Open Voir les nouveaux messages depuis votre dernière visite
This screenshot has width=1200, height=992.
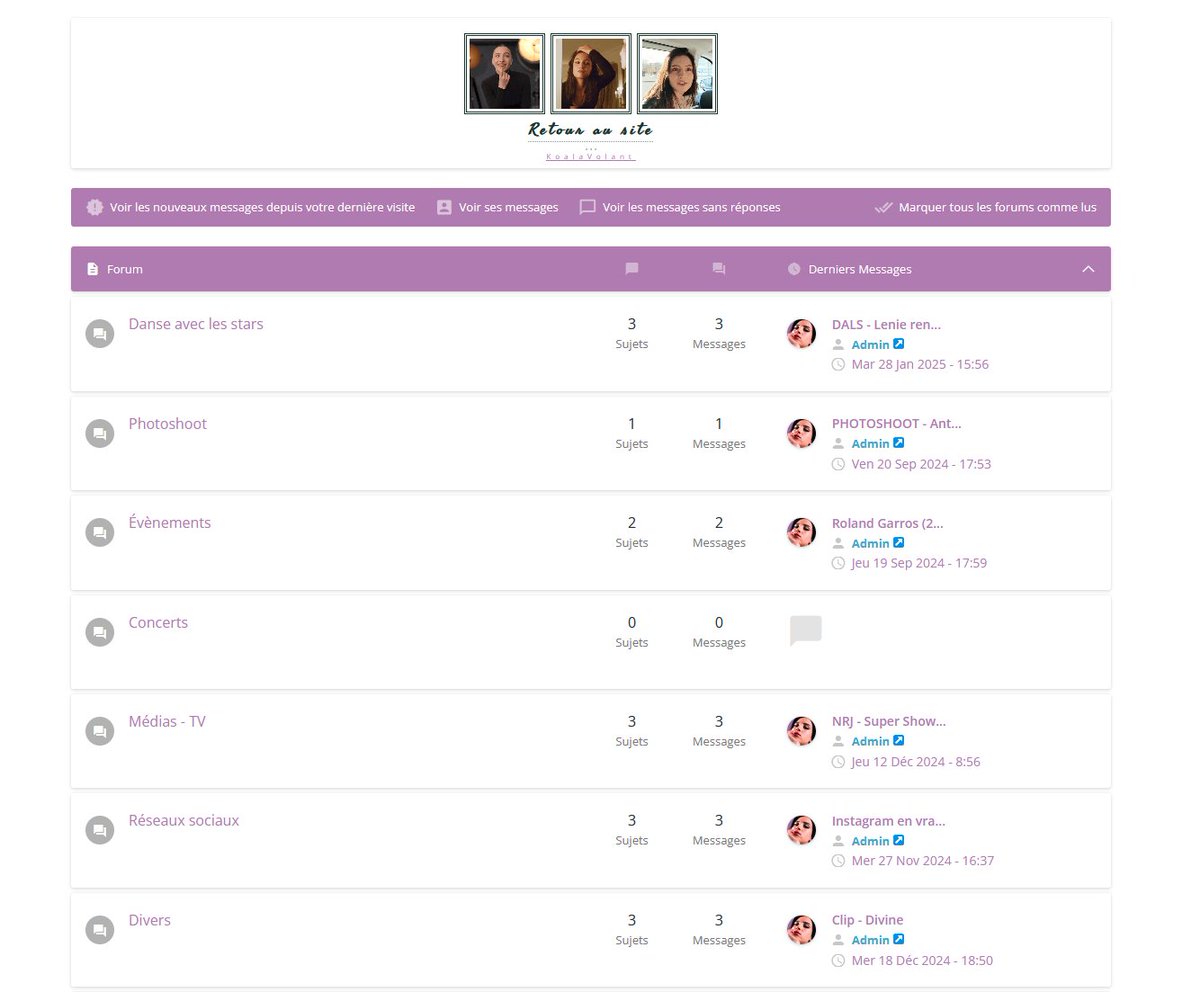[262, 207]
